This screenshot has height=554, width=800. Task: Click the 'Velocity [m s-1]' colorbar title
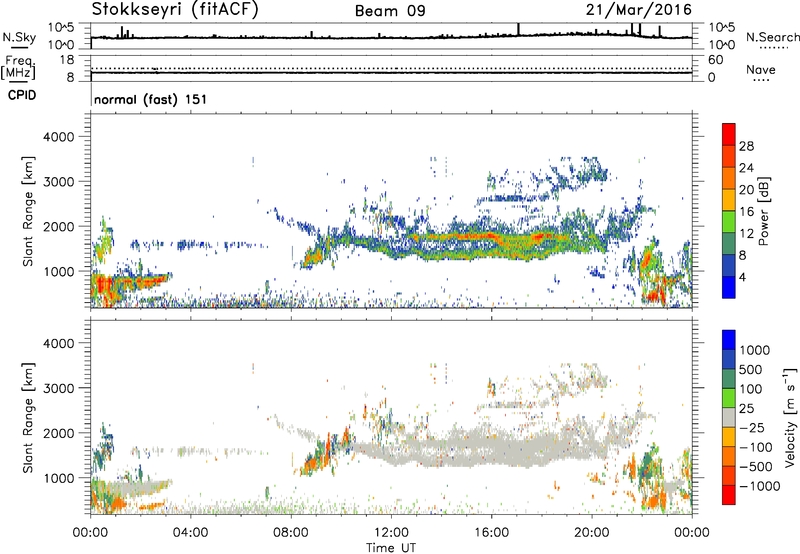point(790,417)
